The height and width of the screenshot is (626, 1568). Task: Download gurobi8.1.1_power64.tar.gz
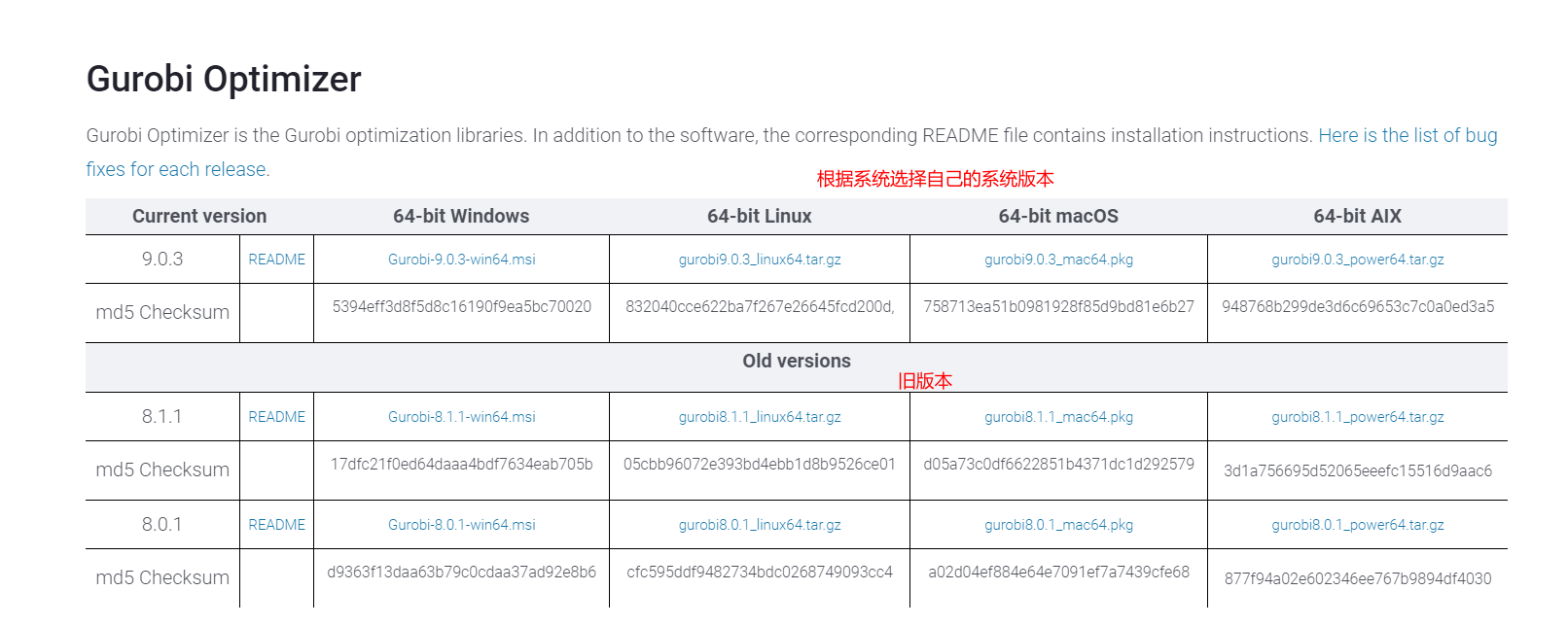coord(1358,417)
